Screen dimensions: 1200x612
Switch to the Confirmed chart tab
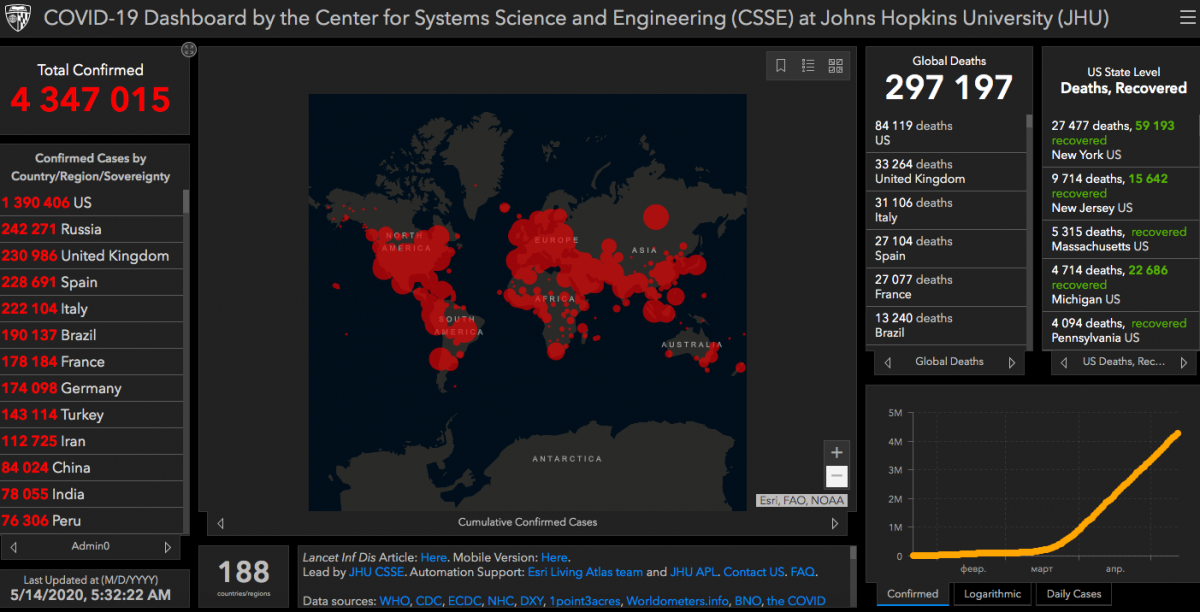pyautogui.click(x=913, y=594)
